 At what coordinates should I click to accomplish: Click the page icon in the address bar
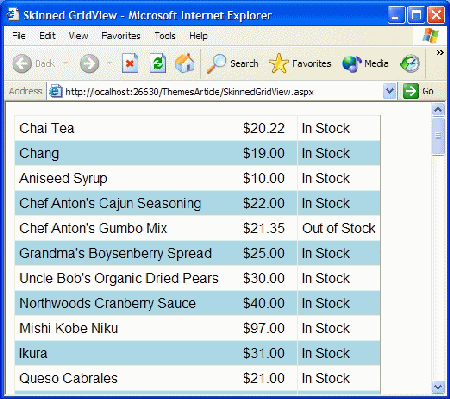pos(55,91)
